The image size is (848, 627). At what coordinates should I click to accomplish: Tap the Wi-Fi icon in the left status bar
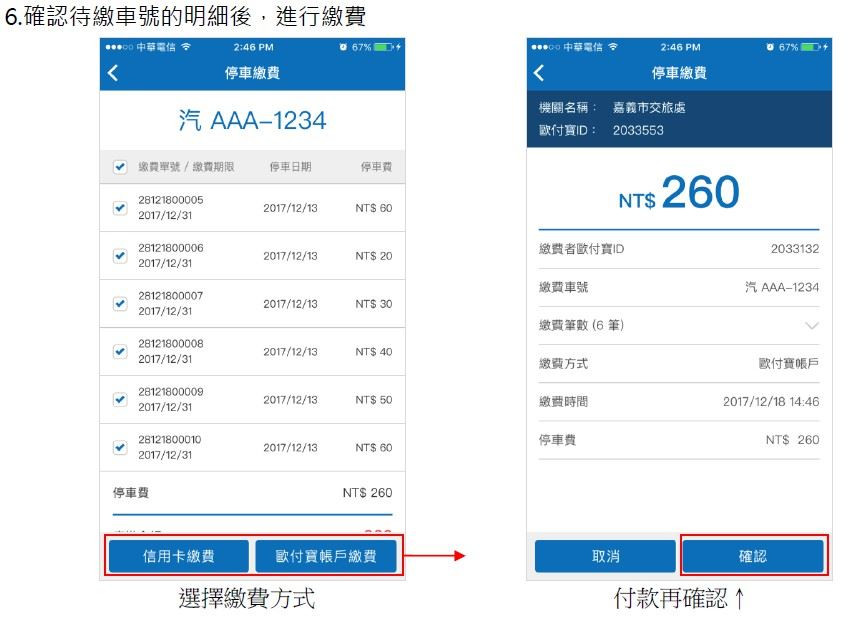point(185,46)
